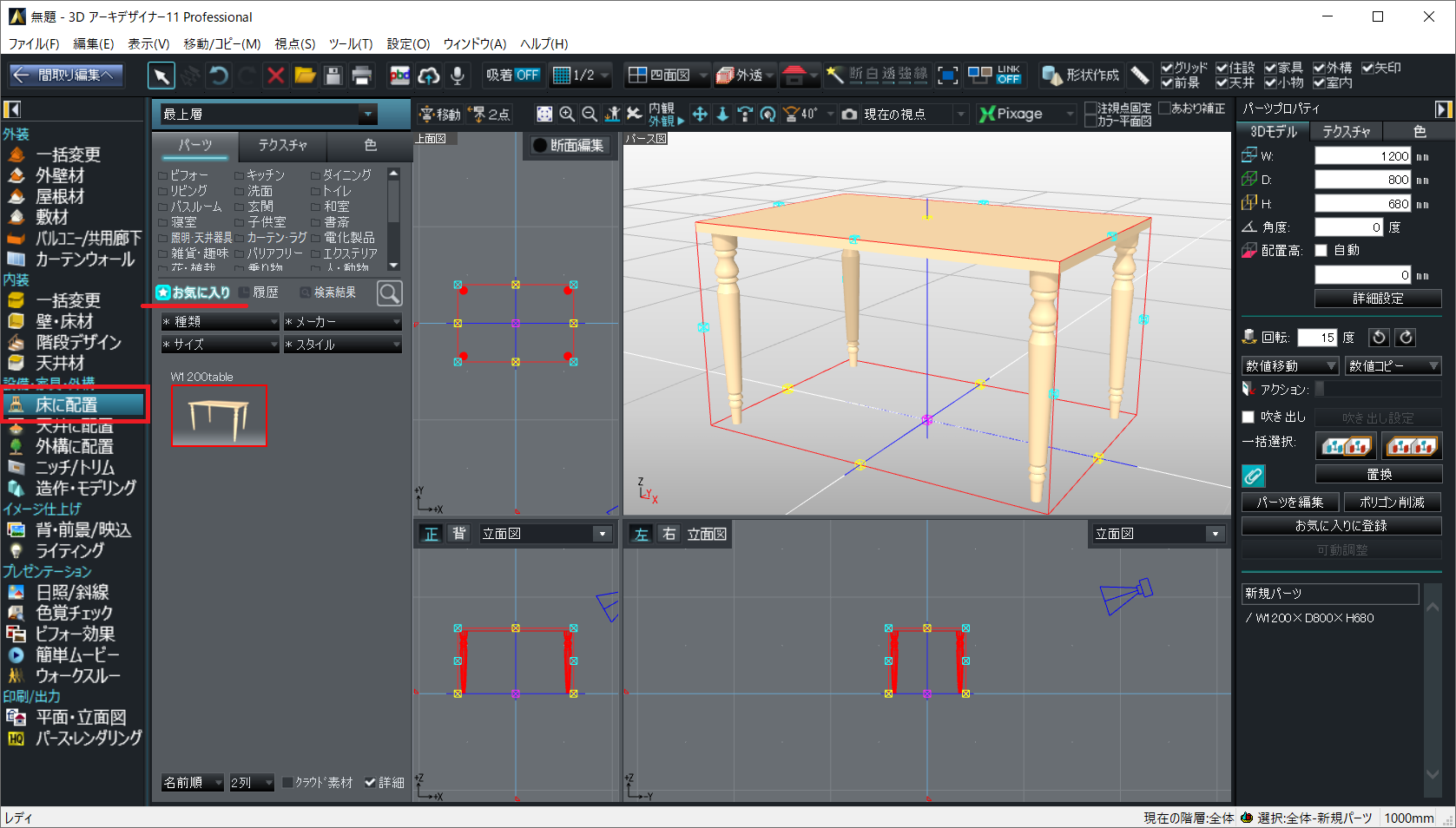Click the zoom in magnifier icon
The height and width of the screenshot is (828, 1456).
tap(567, 115)
